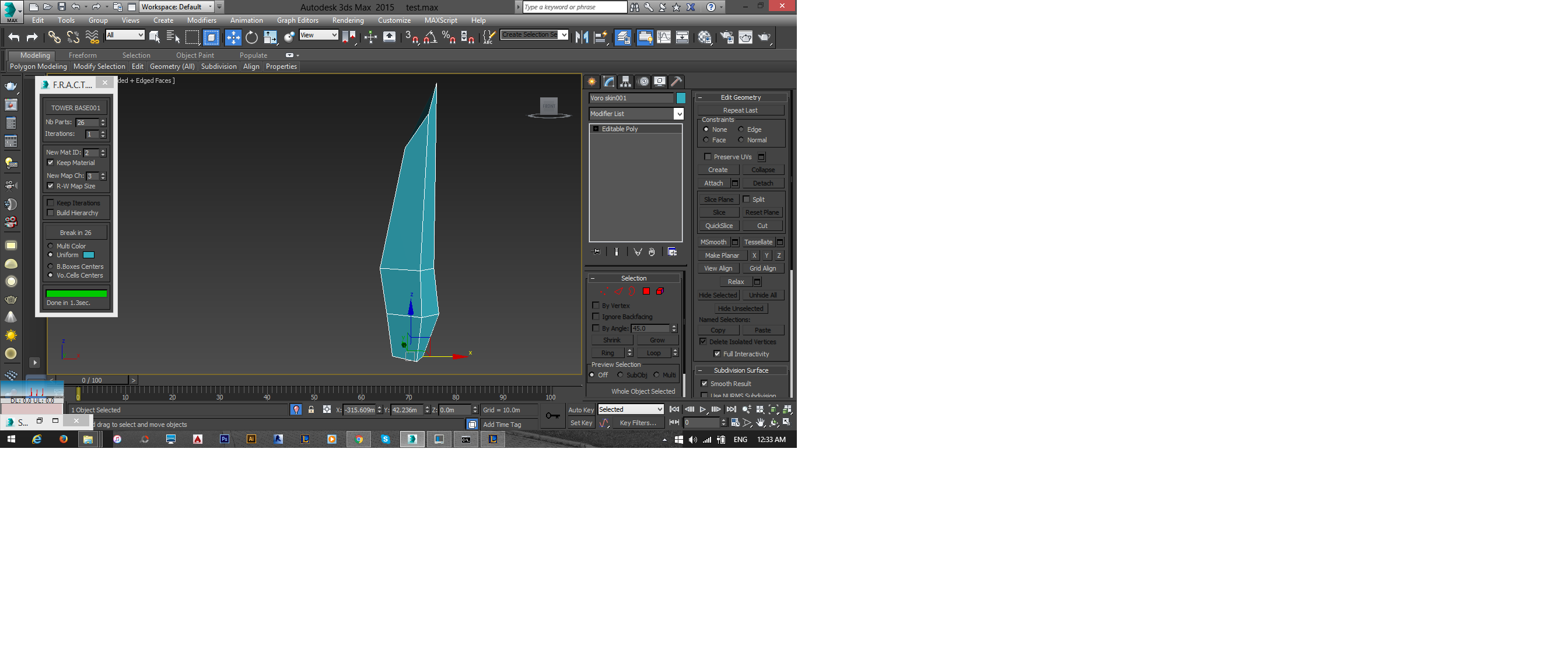This screenshot has height=666, width=1568.
Task: Open the Curve Editor
Action: coord(664,37)
